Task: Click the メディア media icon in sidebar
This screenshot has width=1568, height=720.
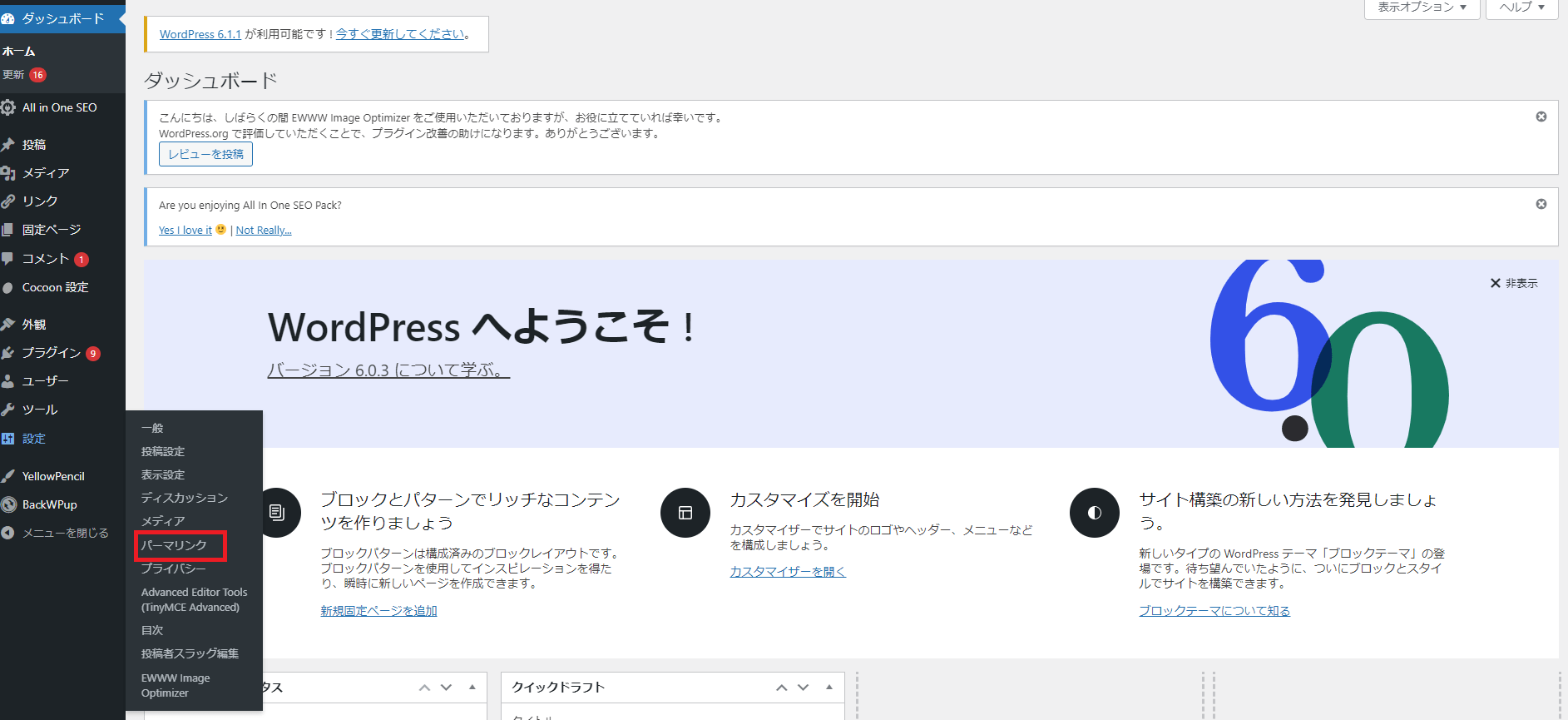Action: [8, 173]
